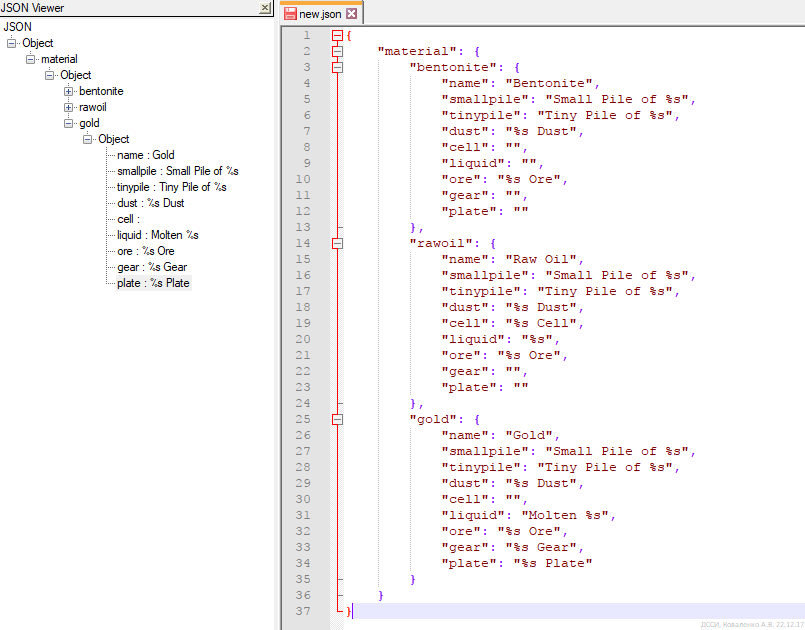Click the JSON root node in the tree

point(17,27)
